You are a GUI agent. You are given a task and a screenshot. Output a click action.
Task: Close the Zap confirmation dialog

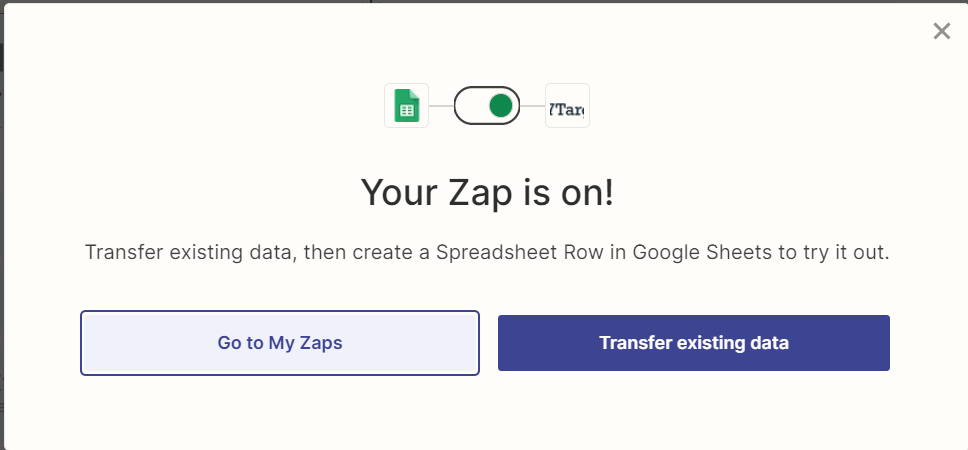pos(941,31)
